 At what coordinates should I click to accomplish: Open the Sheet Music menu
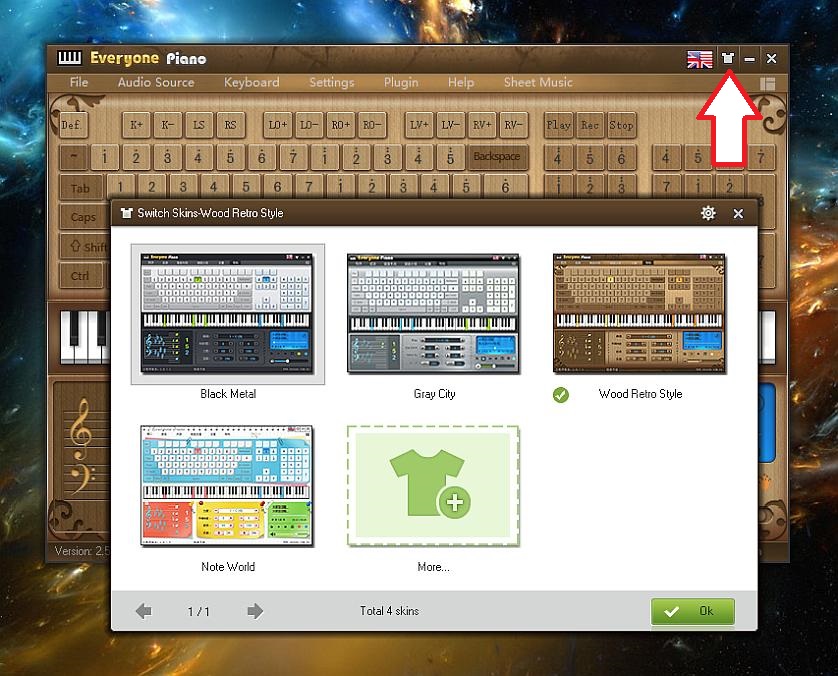(x=538, y=82)
